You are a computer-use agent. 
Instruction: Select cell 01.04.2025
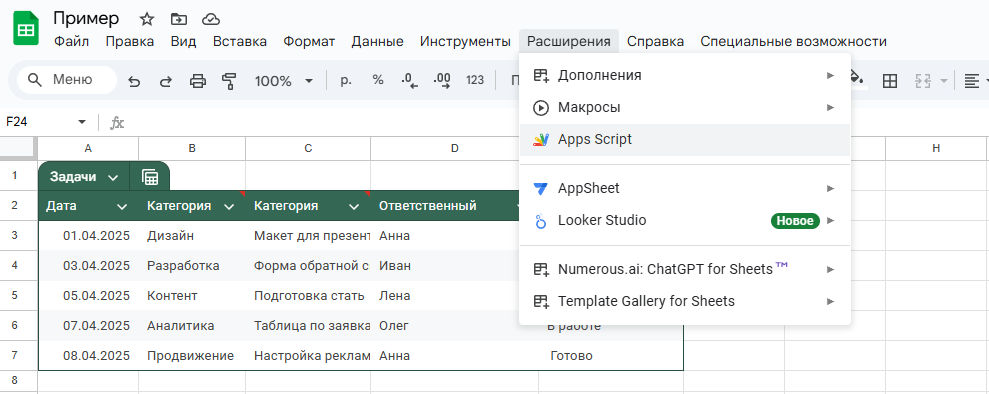tap(88, 236)
